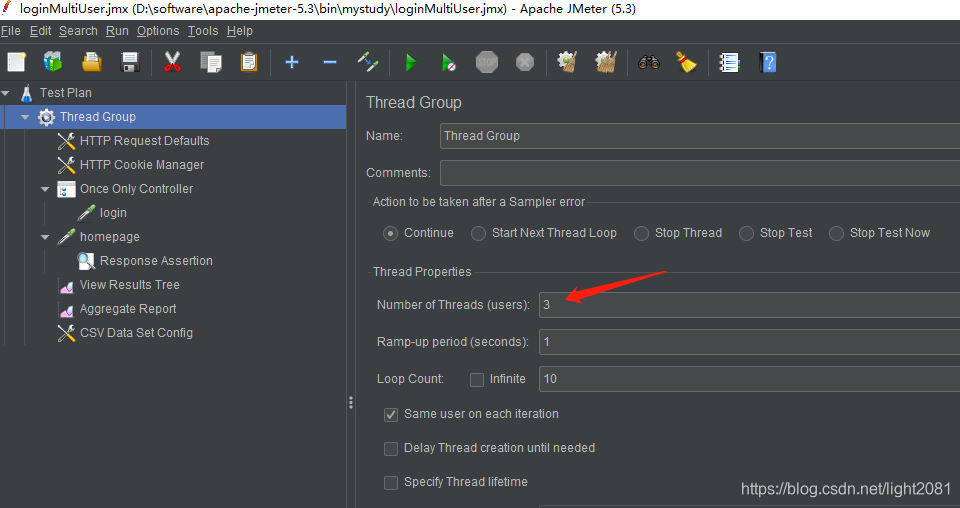The height and width of the screenshot is (508, 960).
Task: Collapse the Once Only Controller node
Action: [x=45, y=189]
